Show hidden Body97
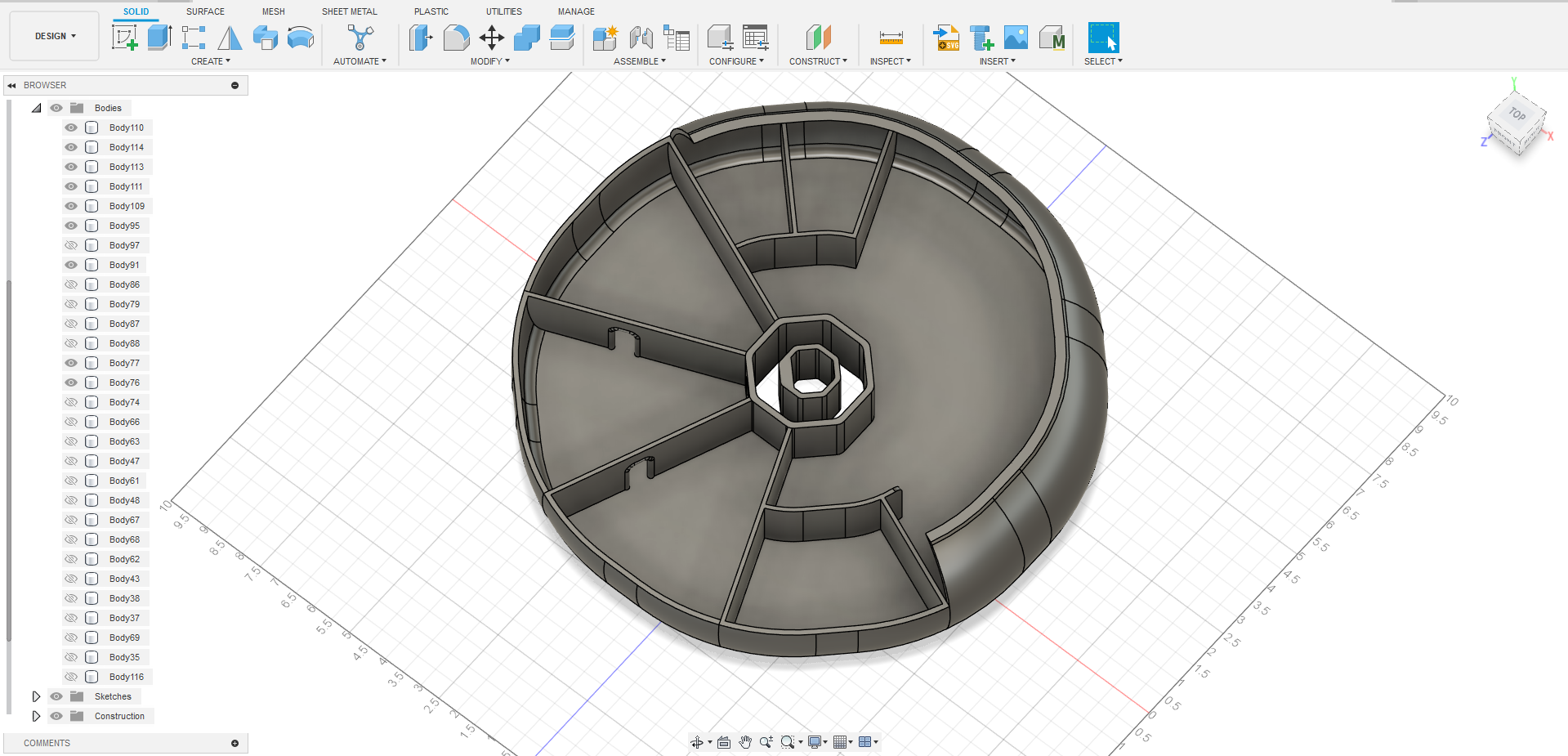The width and height of the screenshot is (1568, 756). (71, 245)
